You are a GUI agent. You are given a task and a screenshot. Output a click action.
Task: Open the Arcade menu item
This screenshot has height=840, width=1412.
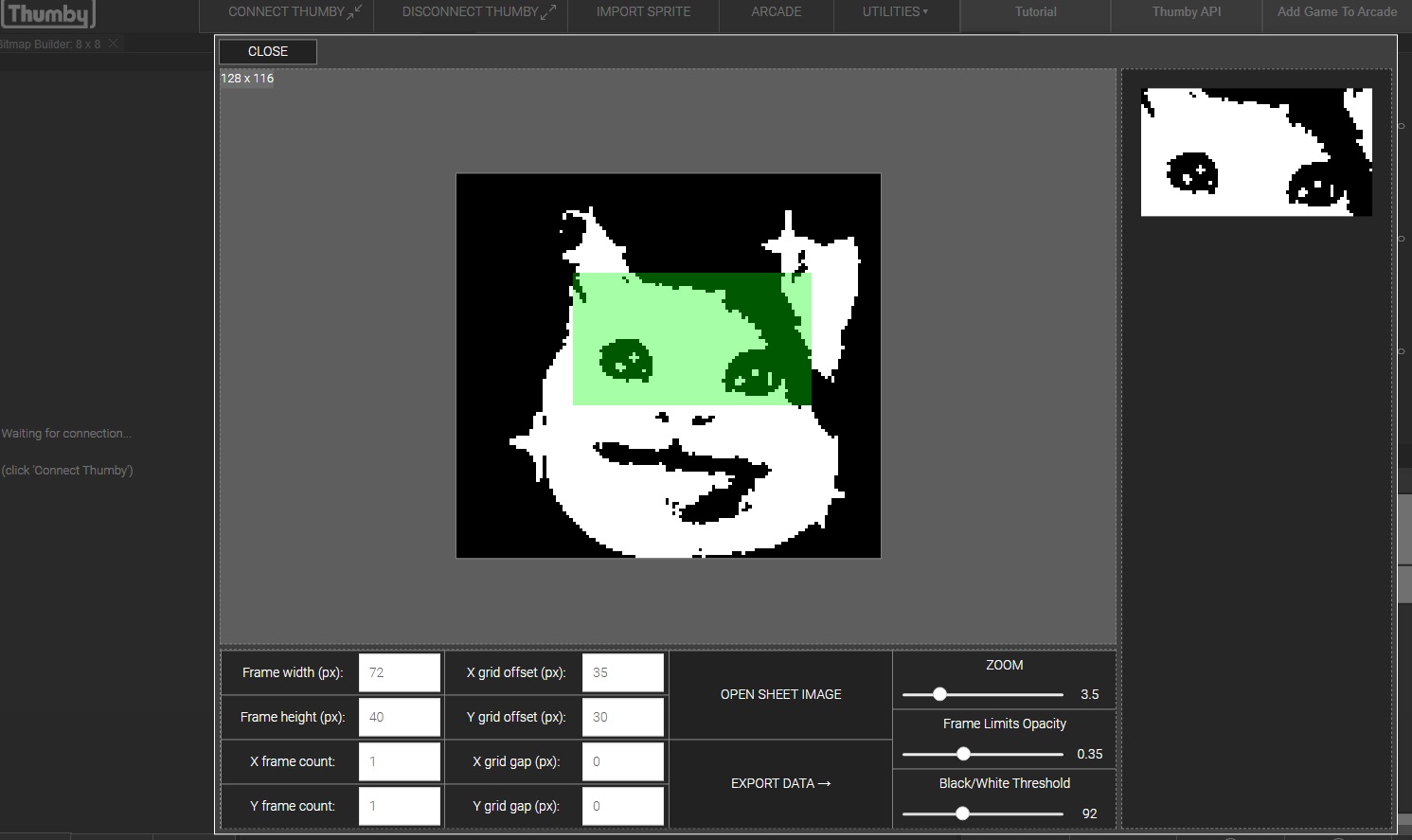pyautogui.click(x=776, y=12)
